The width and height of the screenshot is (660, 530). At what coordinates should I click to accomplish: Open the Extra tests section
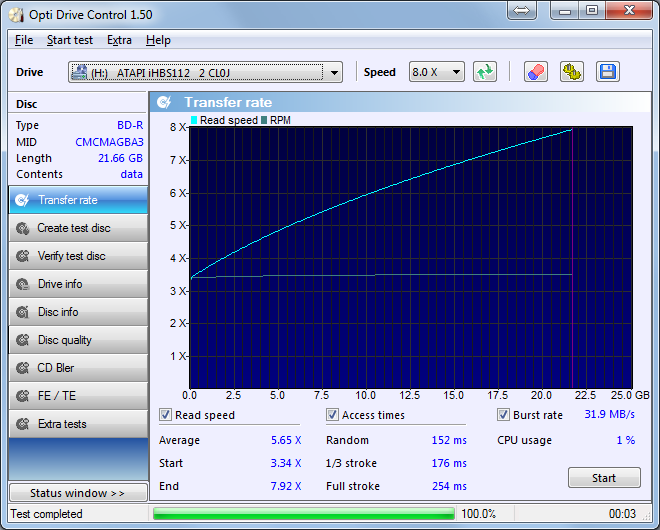coord(78,424)
